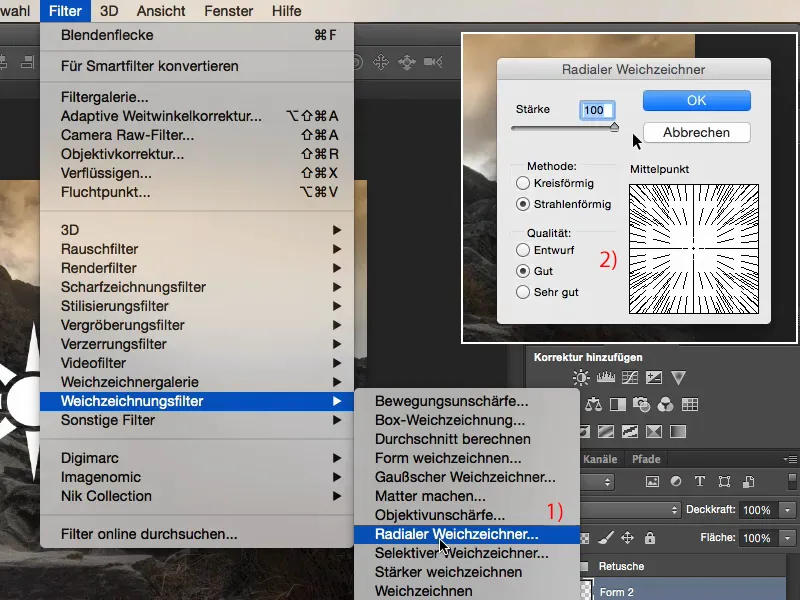Click the Stärke slider handle
Image resolution: width=800 pixels, height=600 pixels.
[614, 127]
